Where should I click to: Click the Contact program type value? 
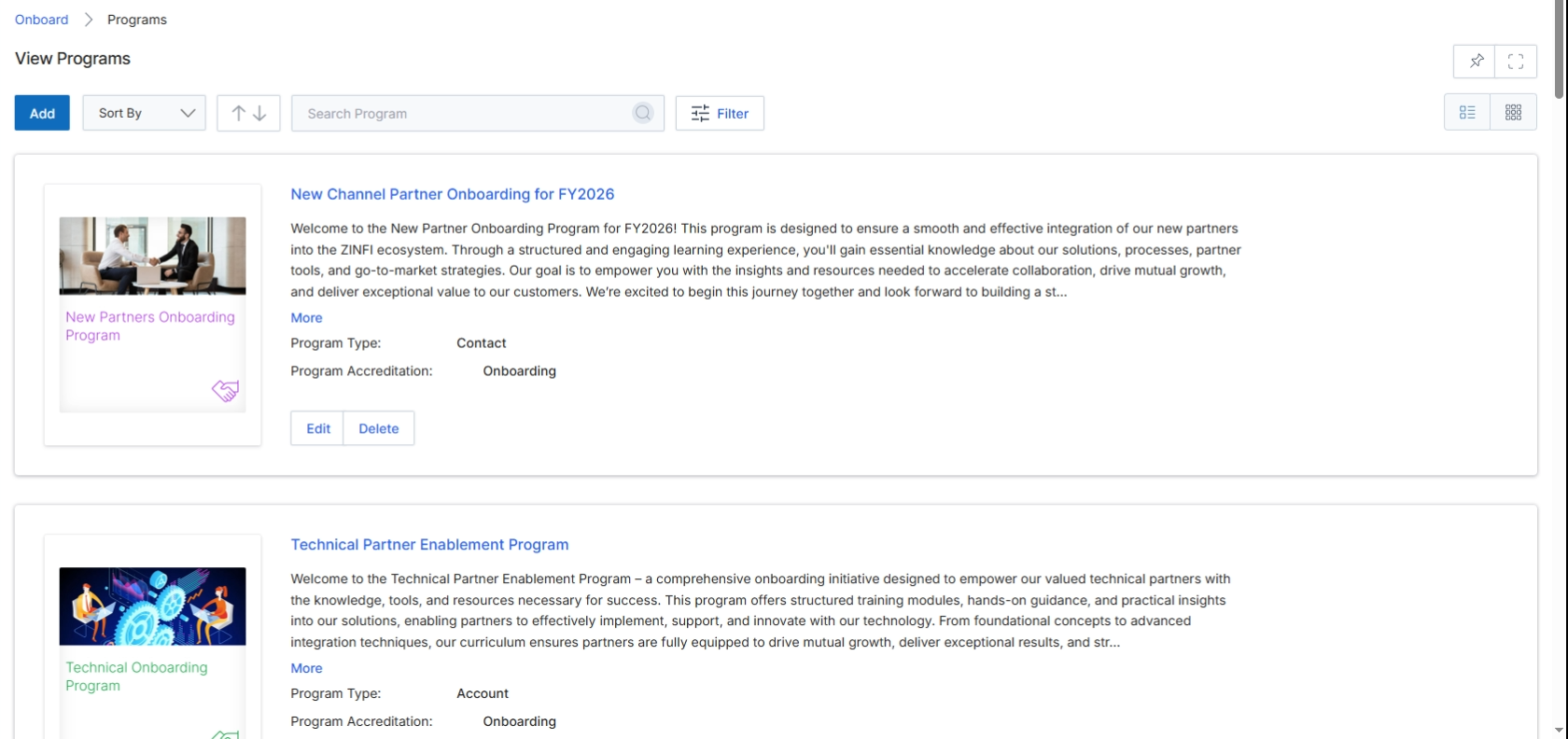(482, 343)
